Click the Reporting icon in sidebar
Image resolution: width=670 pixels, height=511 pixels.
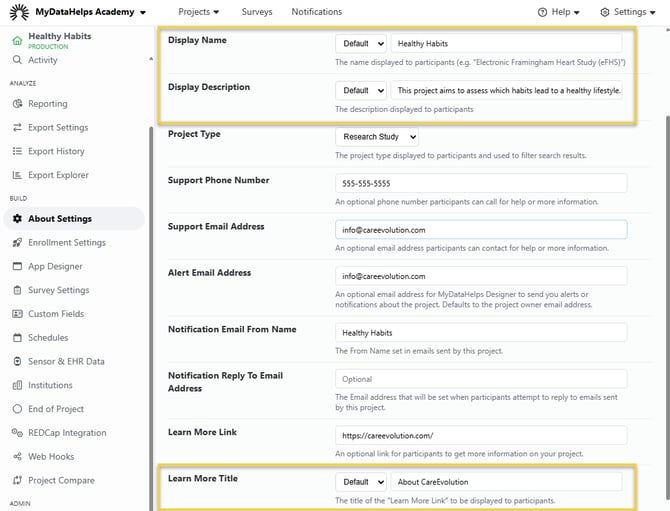tap(18, 104)
